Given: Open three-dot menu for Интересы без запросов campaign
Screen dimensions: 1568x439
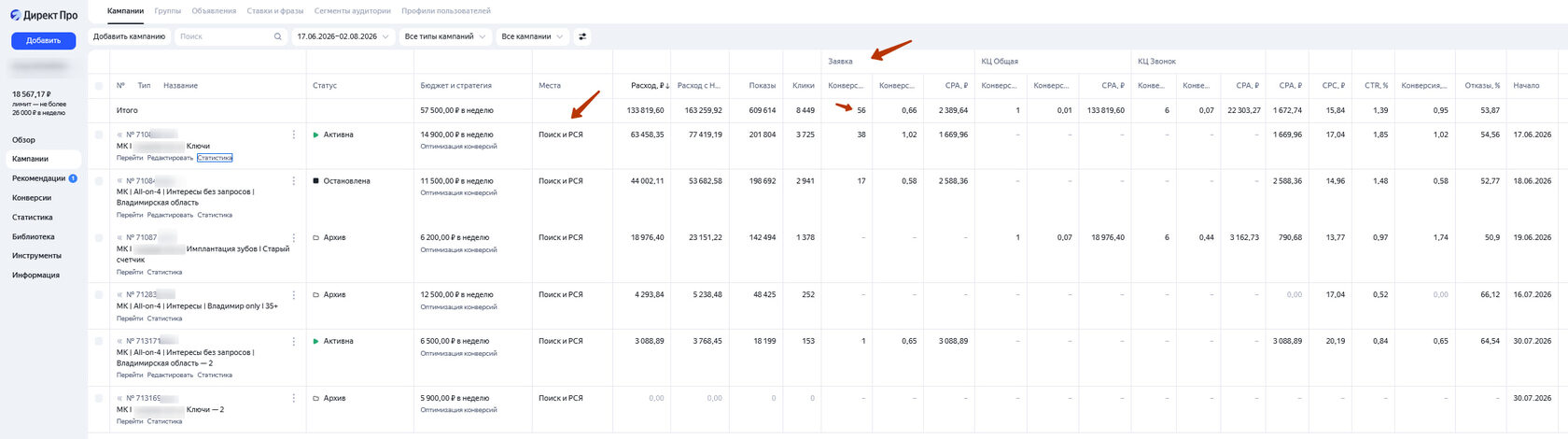Looking at the screenshot, I should coord(294,180).
